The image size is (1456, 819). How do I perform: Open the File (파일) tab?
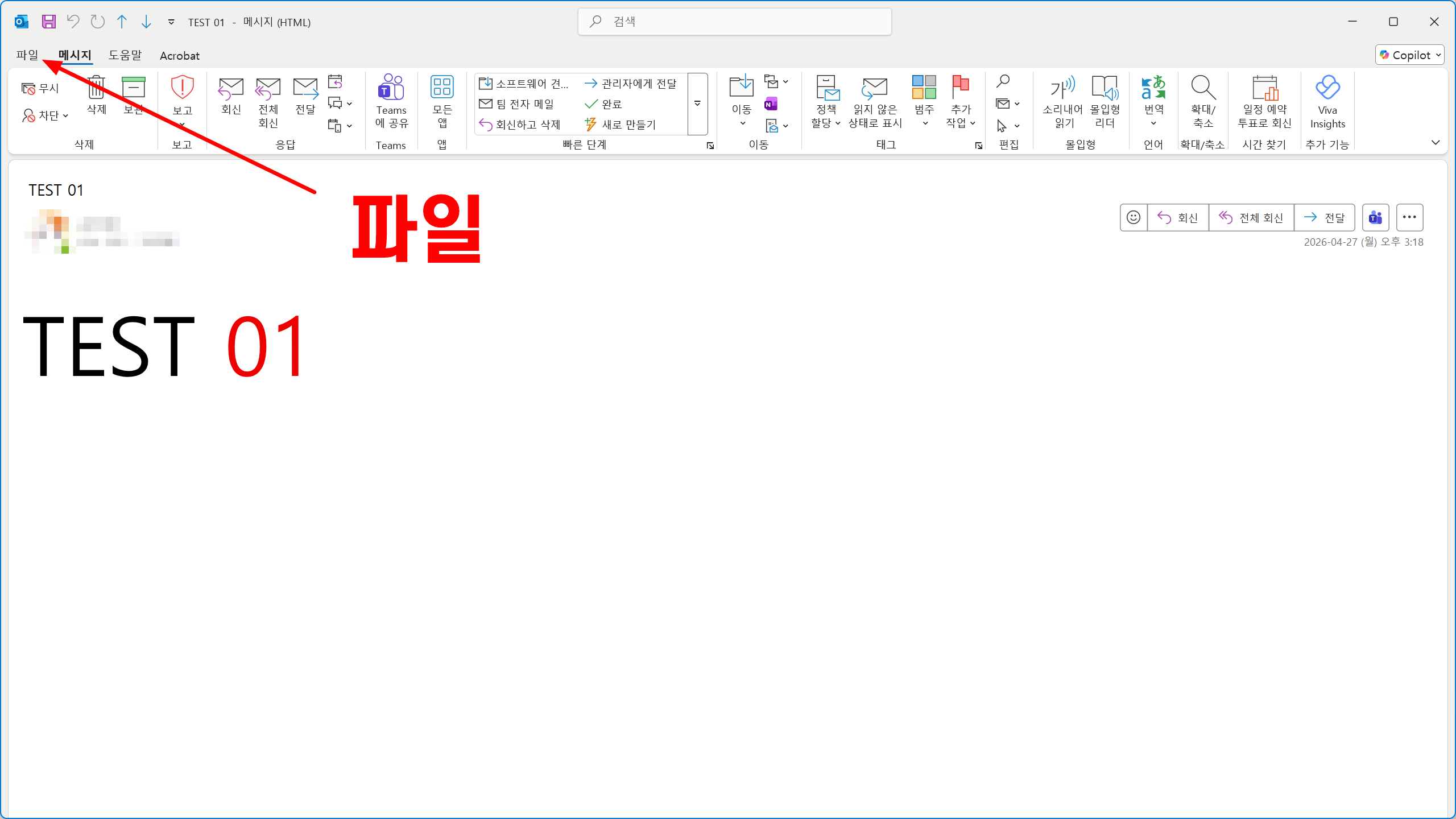click(x=27, y=55)
